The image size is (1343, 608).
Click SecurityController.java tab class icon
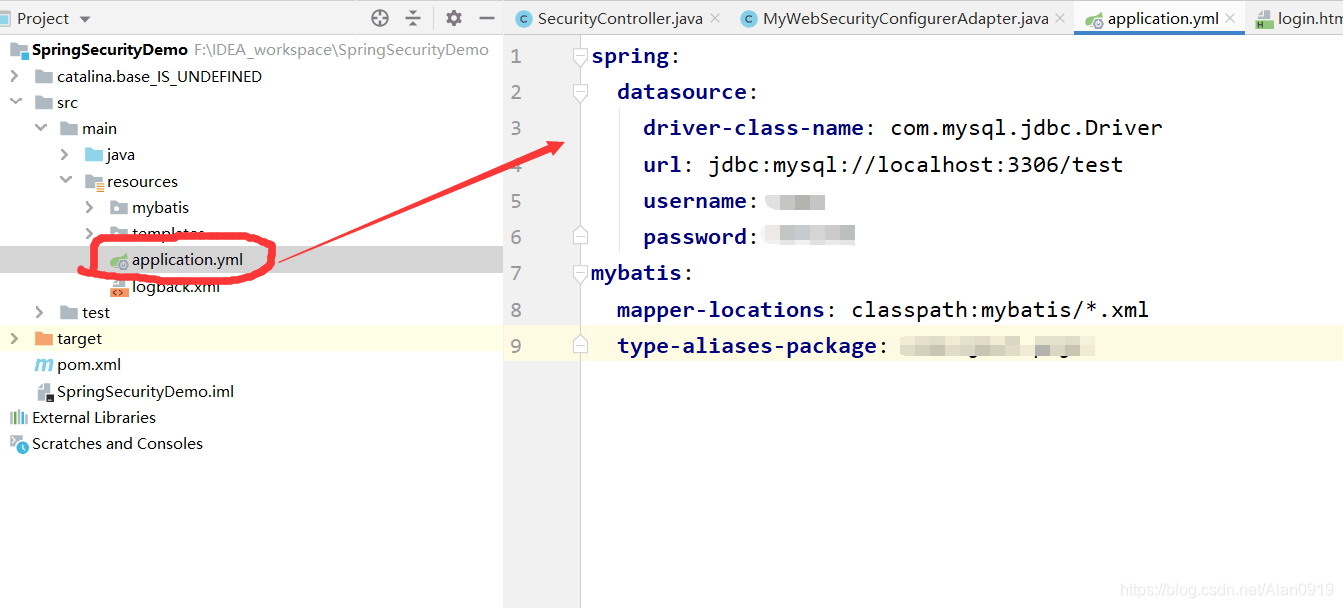pos(523,19)
